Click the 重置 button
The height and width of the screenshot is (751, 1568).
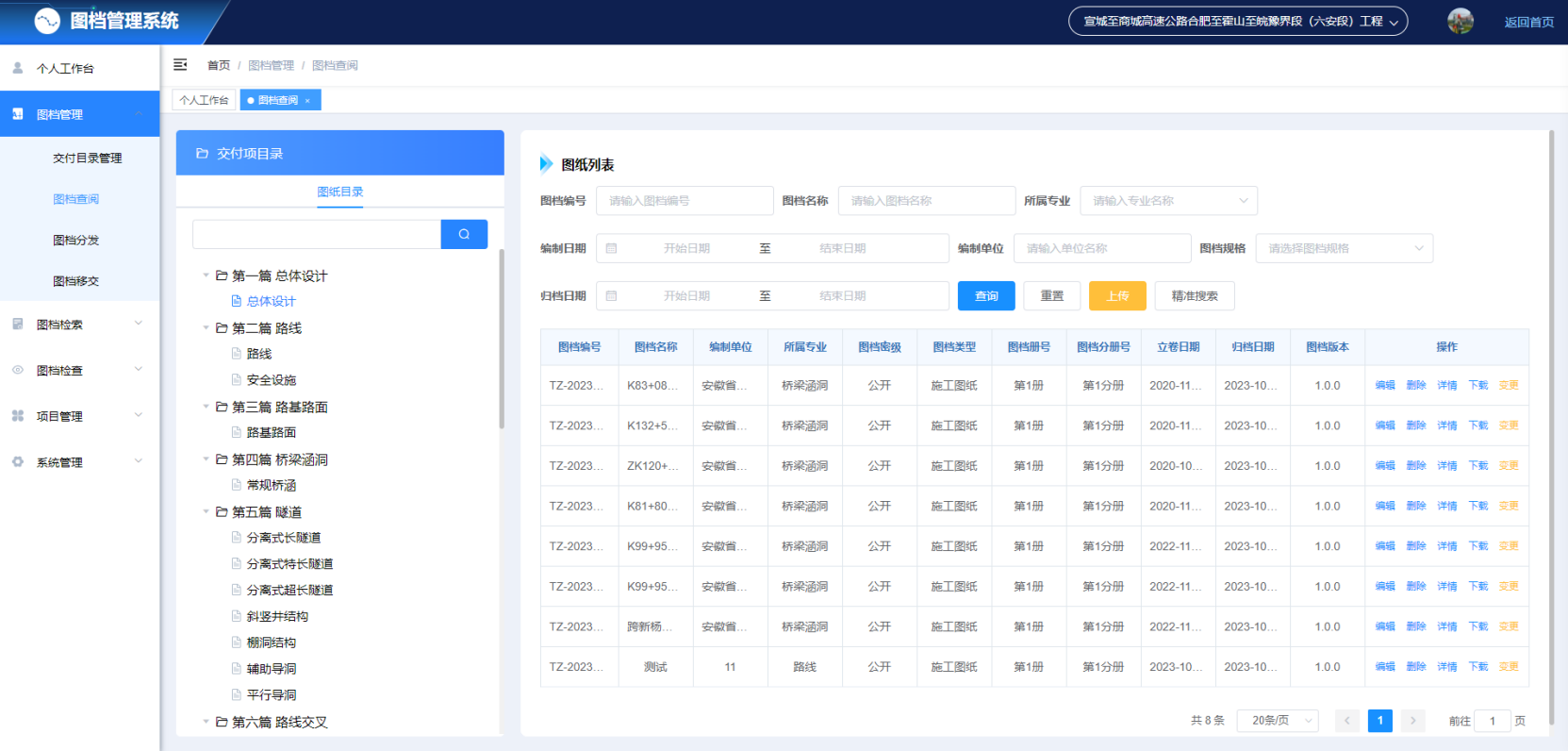[x=1052, y=296]
